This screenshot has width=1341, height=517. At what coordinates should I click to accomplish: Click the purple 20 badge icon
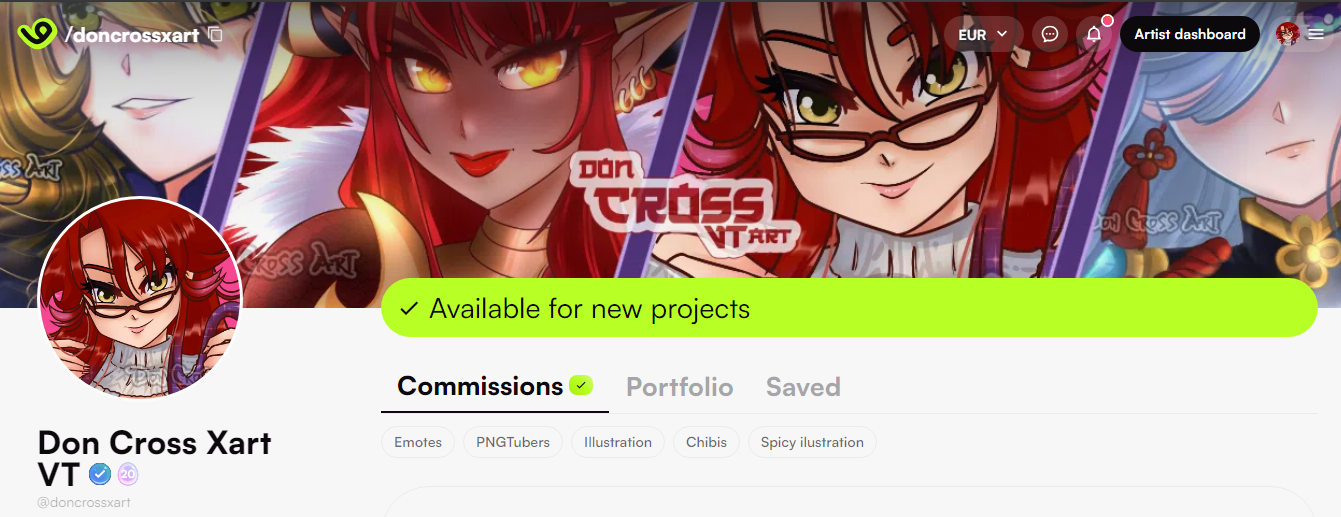point(128,474)
